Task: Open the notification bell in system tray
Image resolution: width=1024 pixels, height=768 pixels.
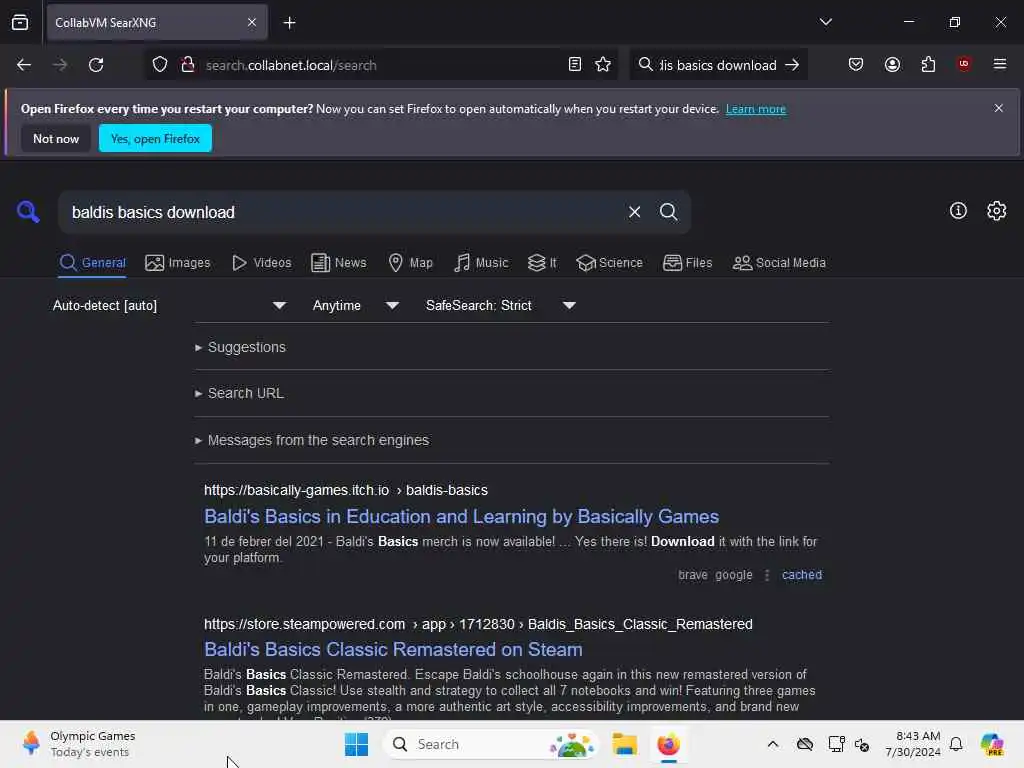Action: [x=956, y=744]
